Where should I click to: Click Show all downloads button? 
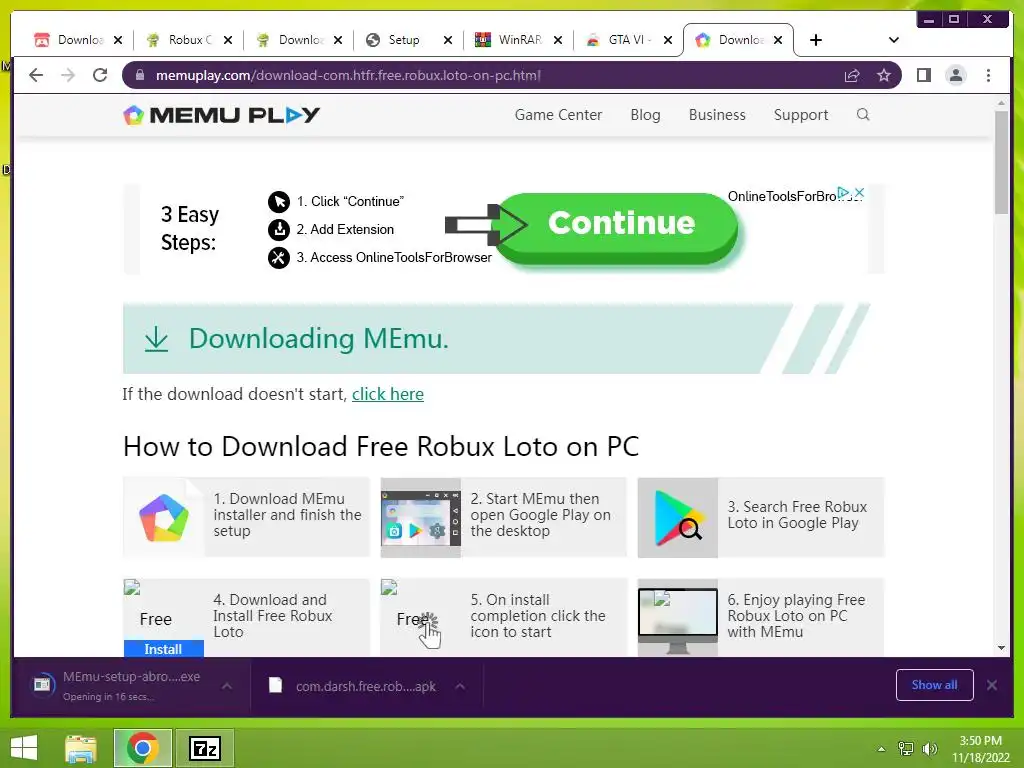(x=934, y=684)
